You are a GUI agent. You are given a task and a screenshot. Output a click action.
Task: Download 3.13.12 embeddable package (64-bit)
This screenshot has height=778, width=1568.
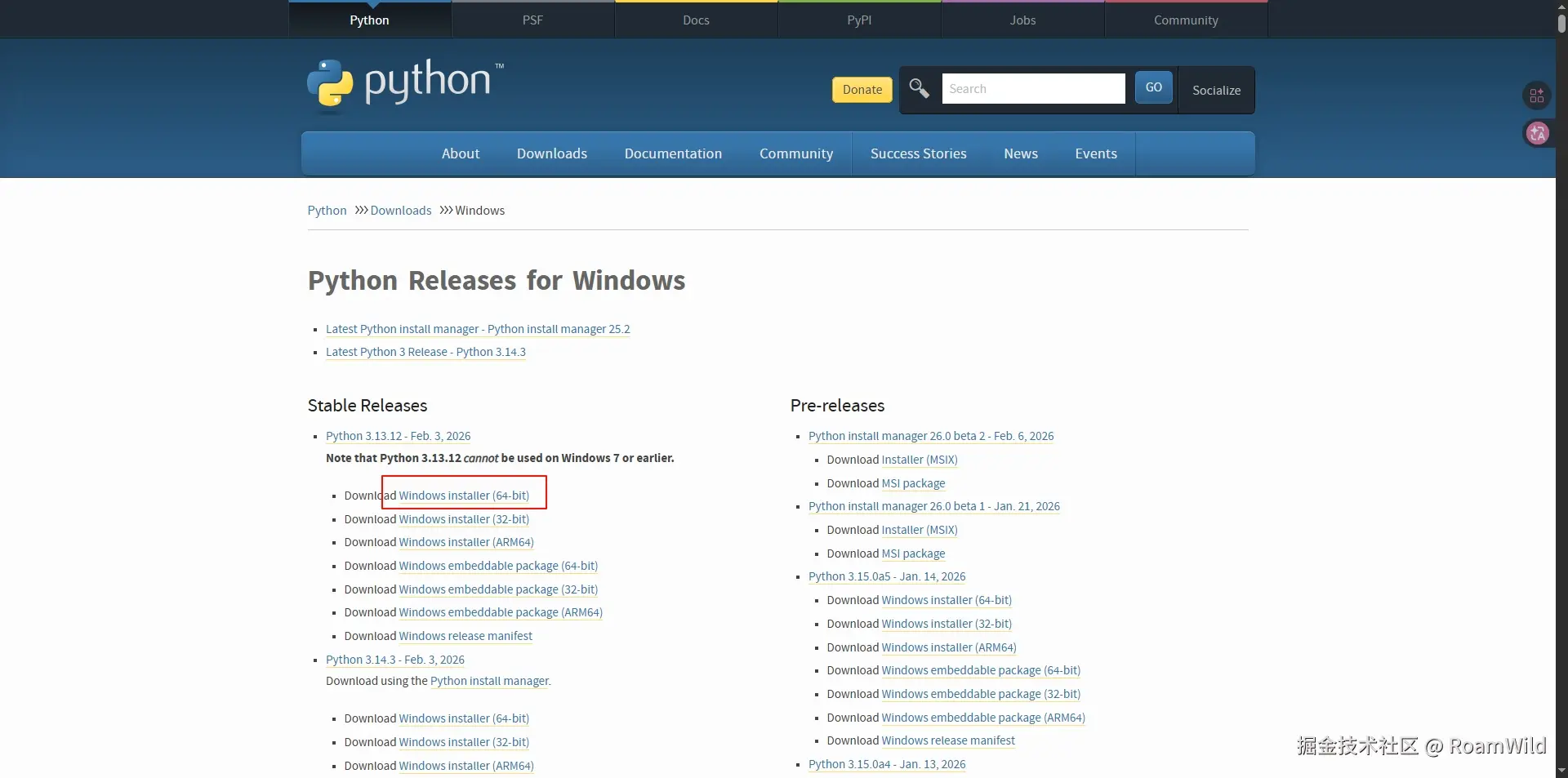coord(498,566)
